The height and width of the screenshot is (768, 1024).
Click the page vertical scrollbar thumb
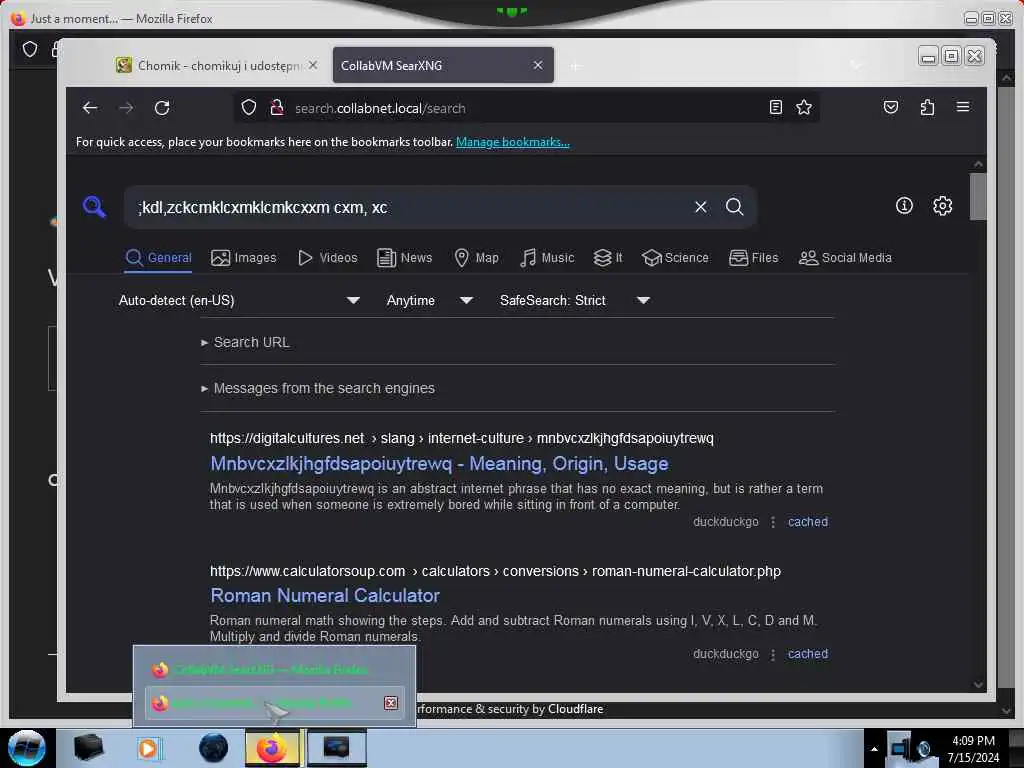[978, 197]
